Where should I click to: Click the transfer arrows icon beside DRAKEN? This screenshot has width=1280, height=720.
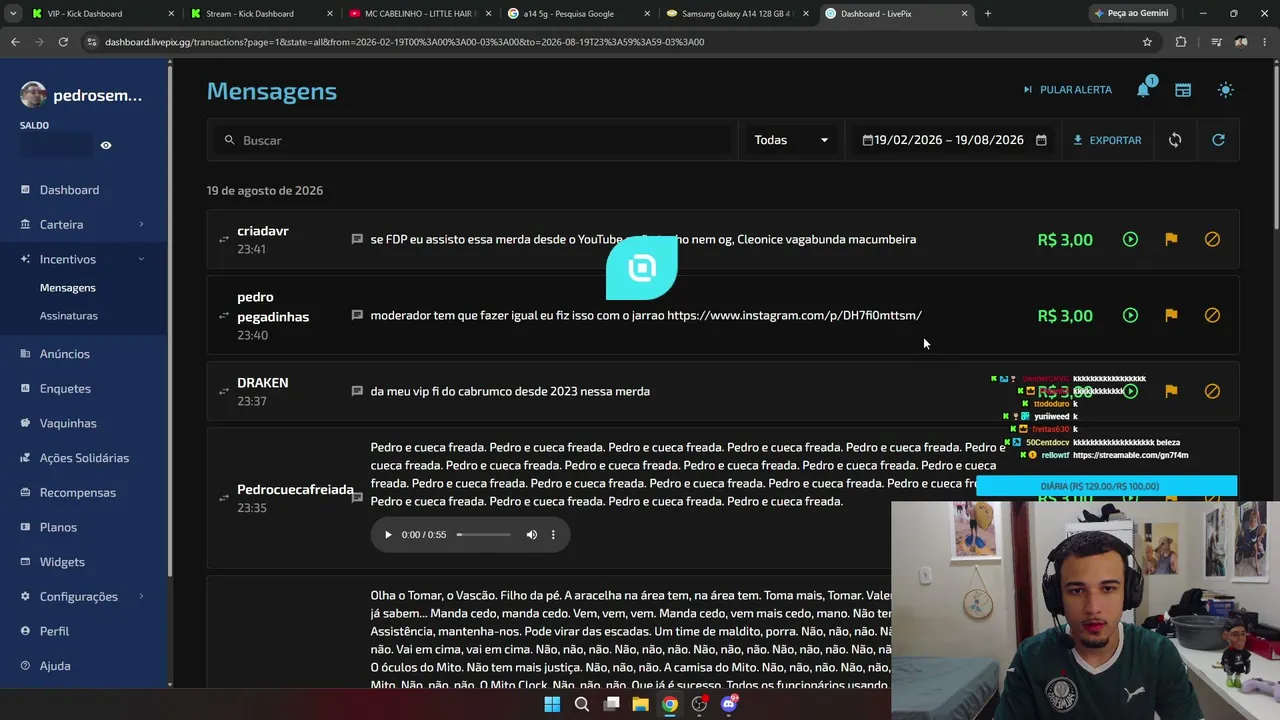click(x=224, y=392)
